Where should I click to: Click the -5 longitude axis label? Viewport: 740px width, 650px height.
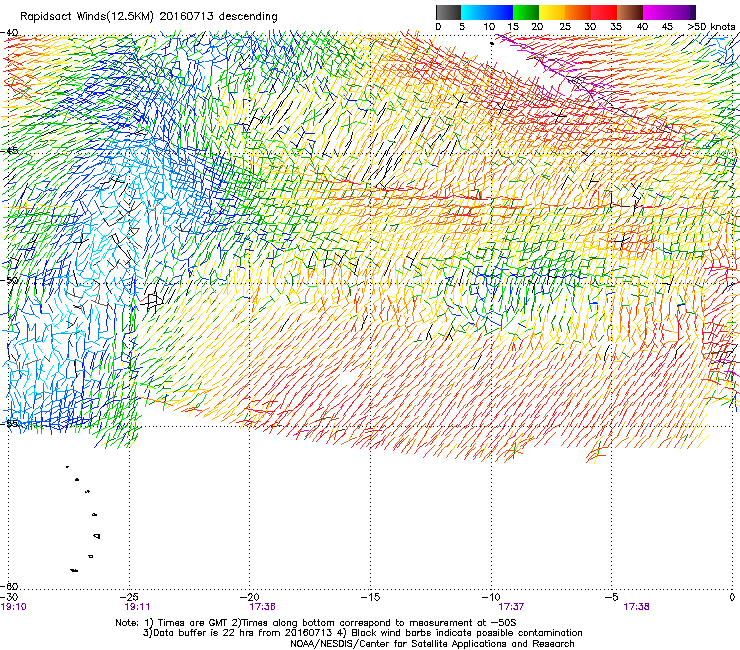coord(612,598)
